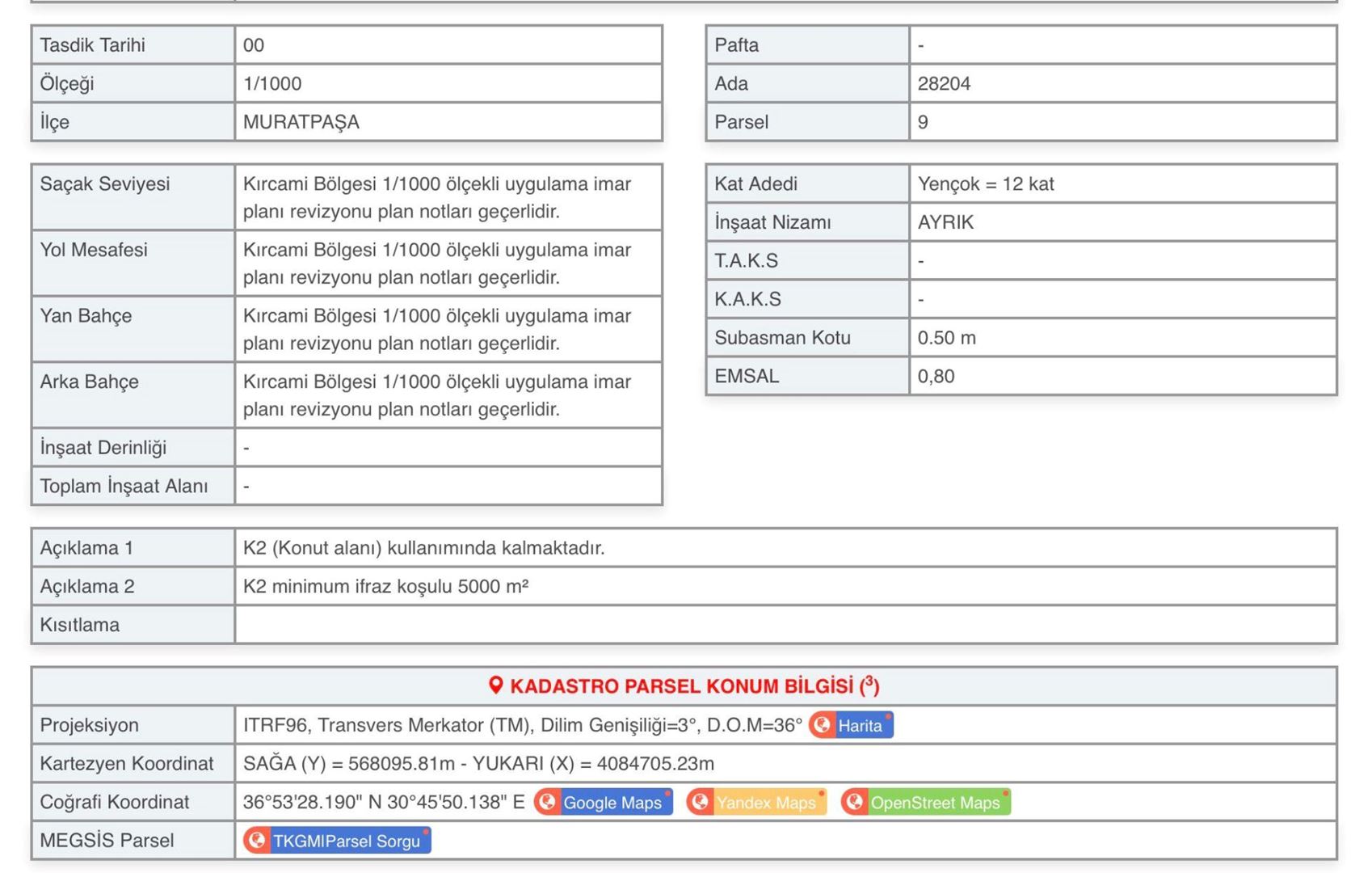Click the globe icon on TKGMParsel Sorgu
Image resolution: width=1372 pixels, height=873 pixels.
[x=257, y=841]
